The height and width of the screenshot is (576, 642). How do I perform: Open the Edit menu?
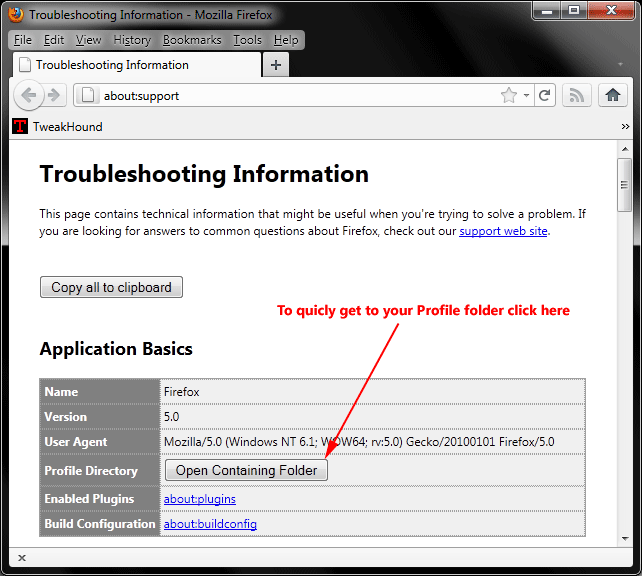tap(54, 40)
